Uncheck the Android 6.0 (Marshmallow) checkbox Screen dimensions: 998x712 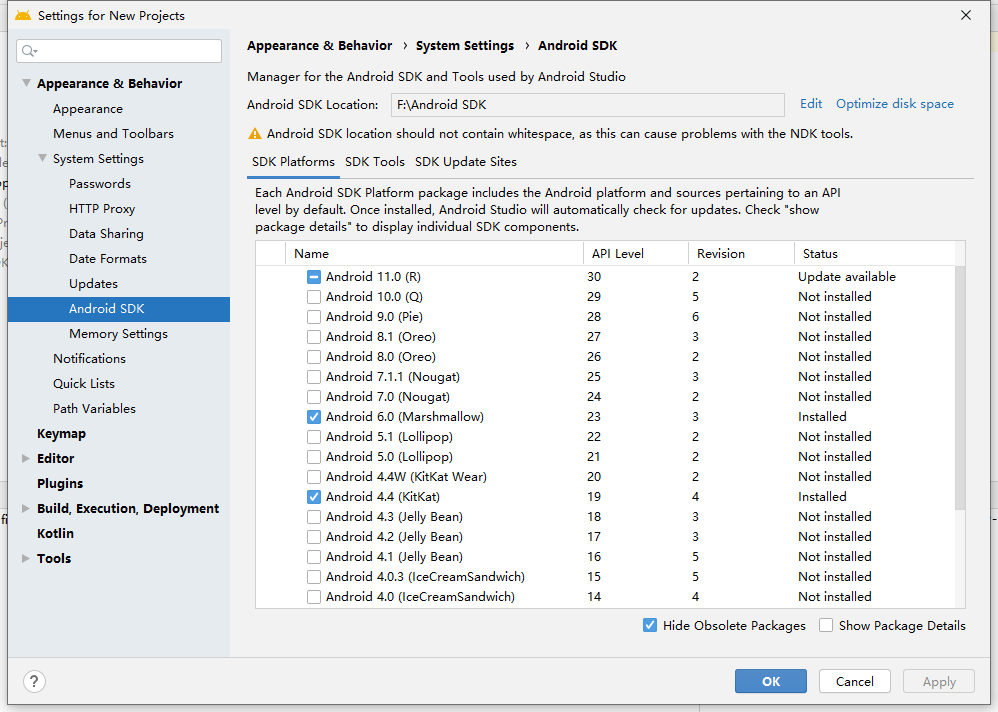tap(315, 416)
